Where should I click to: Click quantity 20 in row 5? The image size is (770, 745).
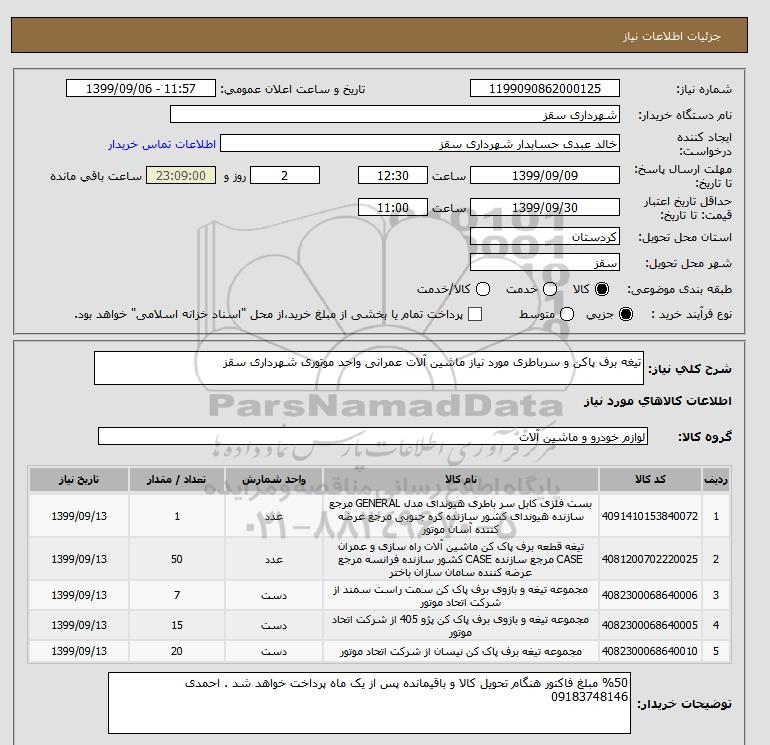177,651
